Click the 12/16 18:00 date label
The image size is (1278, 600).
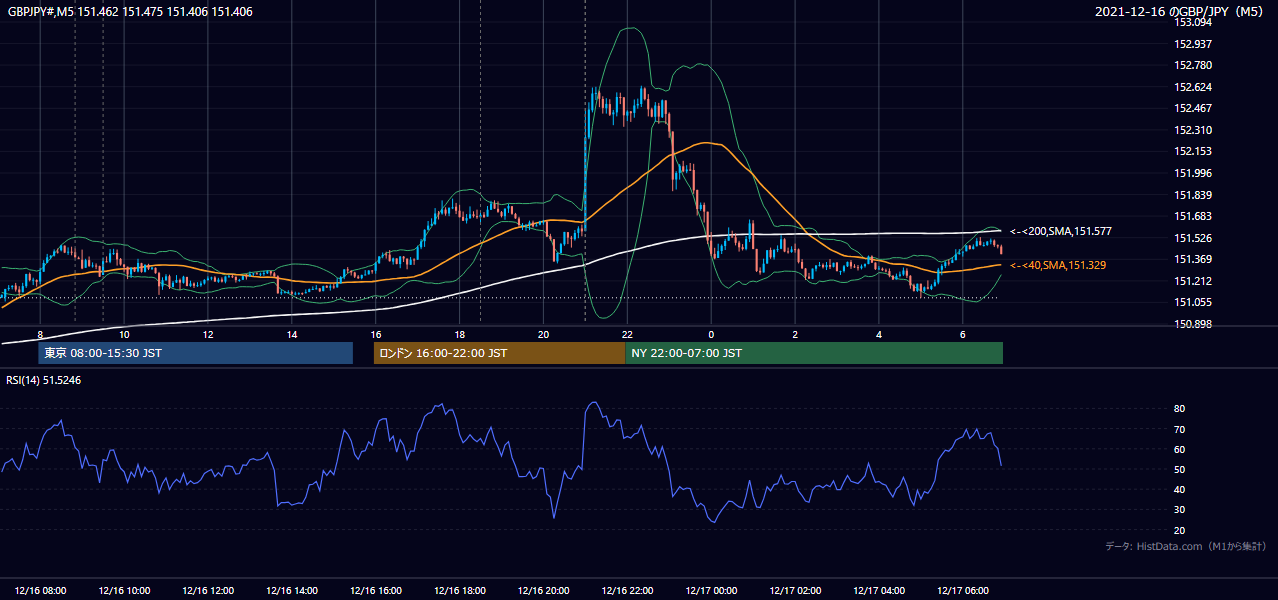[460, 590]
